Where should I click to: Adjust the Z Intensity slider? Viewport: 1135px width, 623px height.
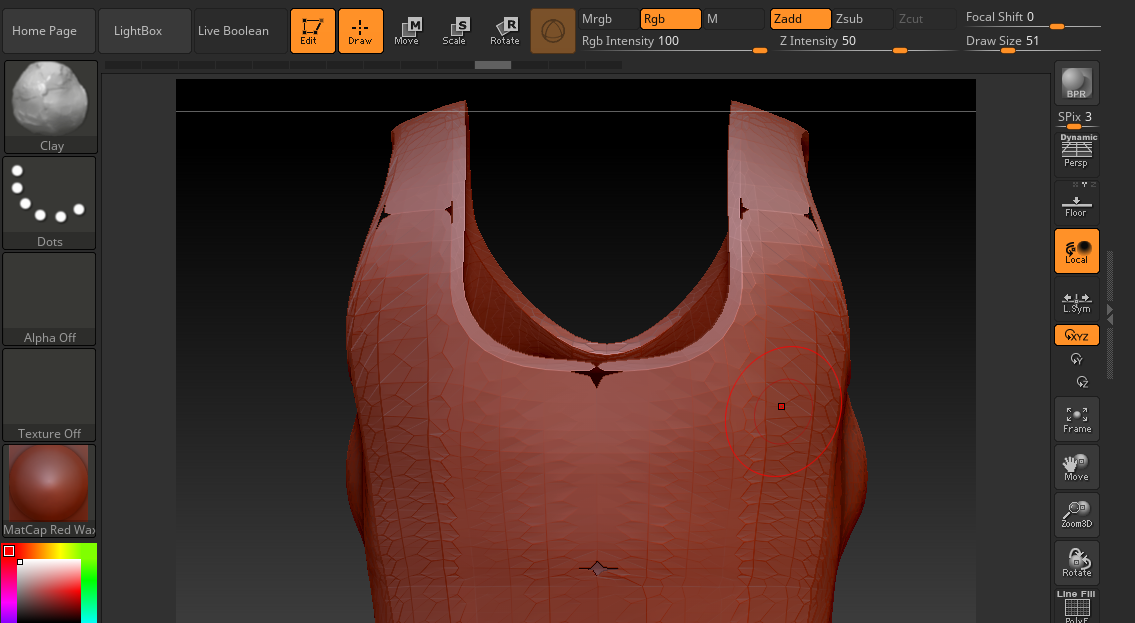867,43
